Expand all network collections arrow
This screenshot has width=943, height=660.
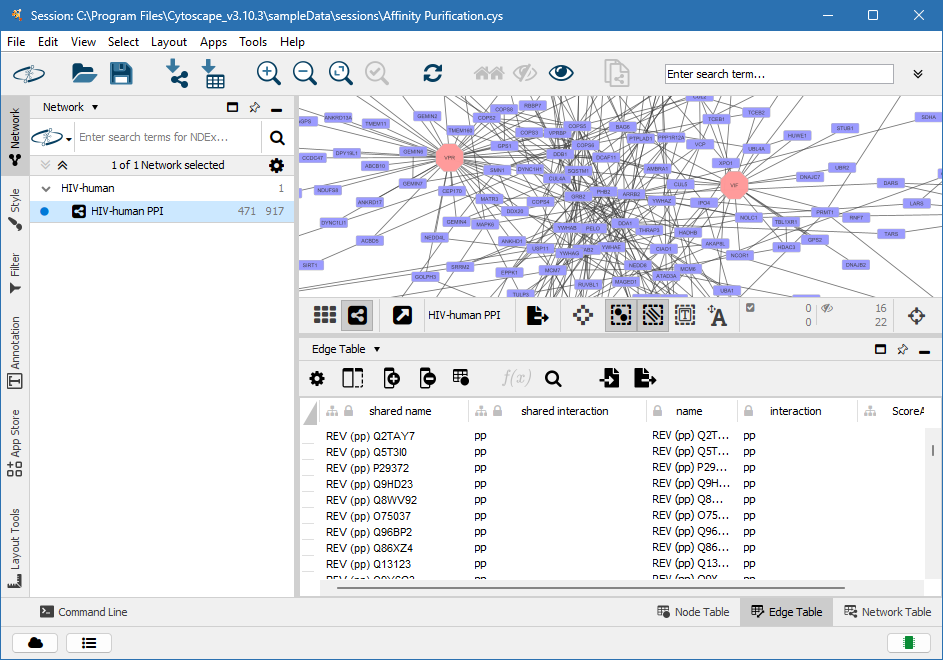(45, 165)
